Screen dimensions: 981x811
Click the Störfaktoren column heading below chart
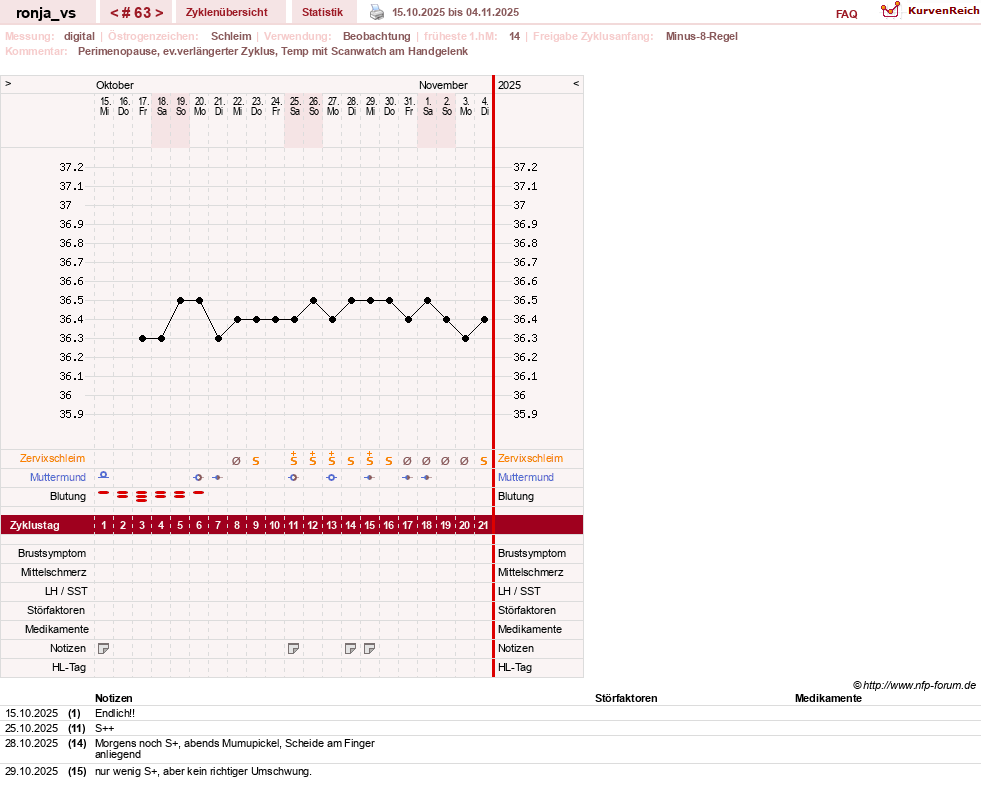[x=626, y=698]
